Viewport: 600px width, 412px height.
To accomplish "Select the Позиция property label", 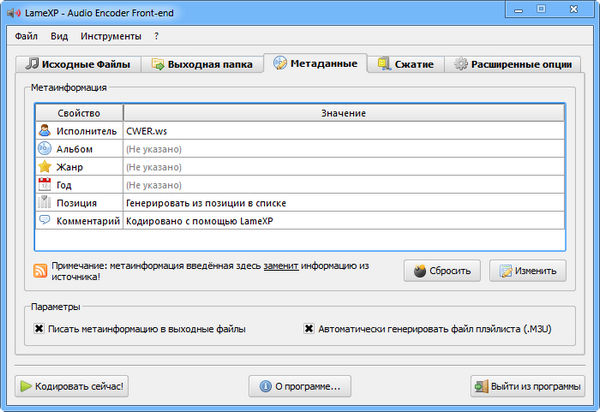I will [x=77, y=203].
